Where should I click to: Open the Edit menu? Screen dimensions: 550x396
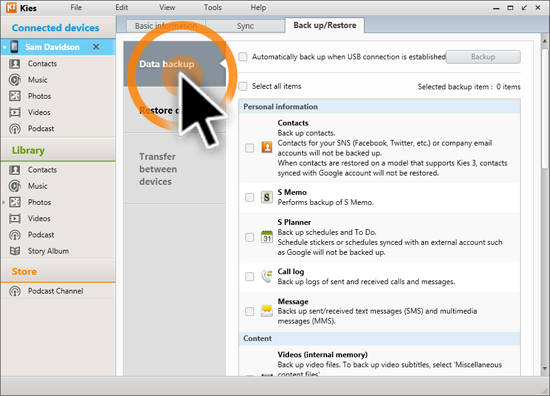point(122,7)
